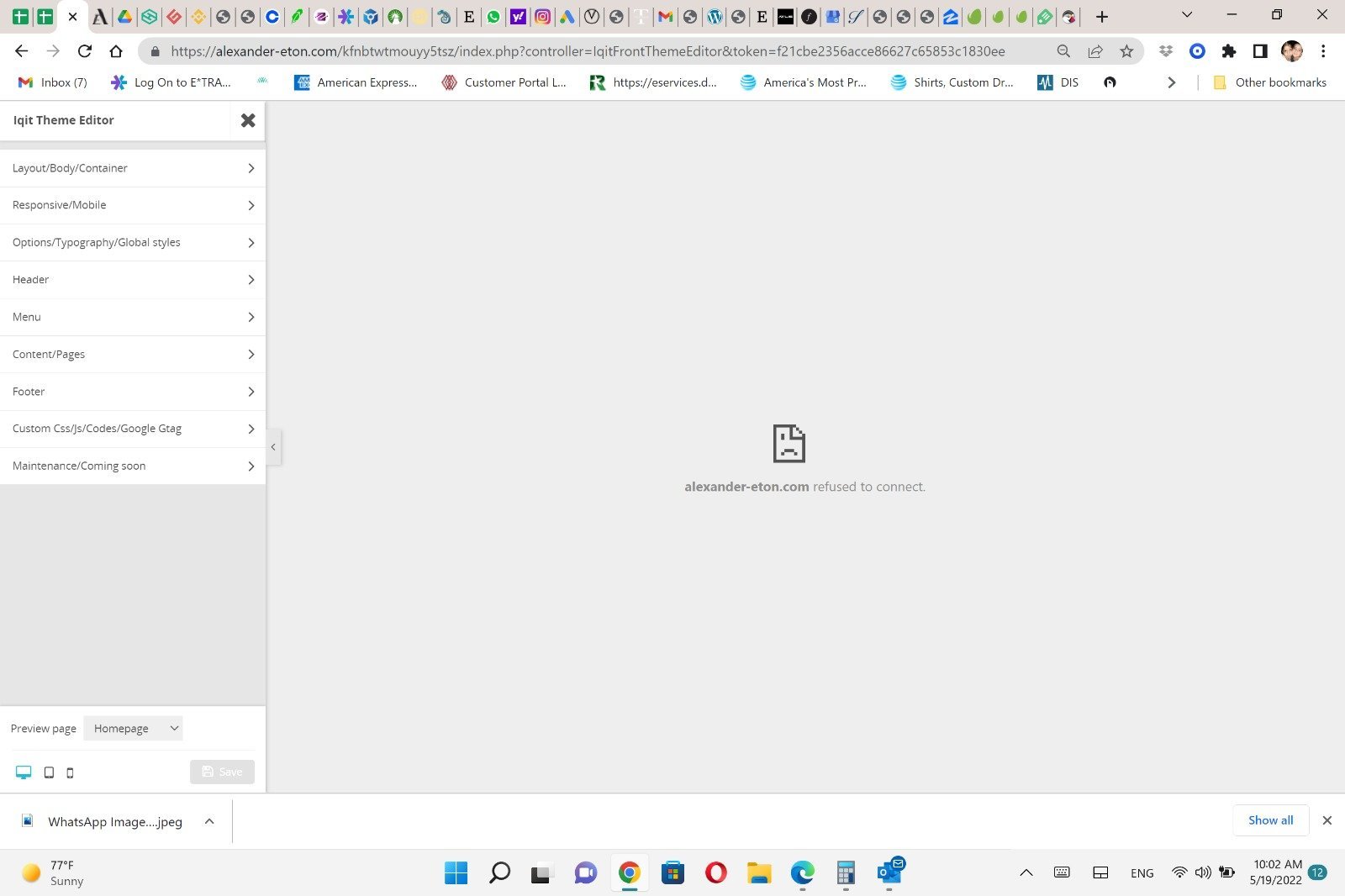Open File Explorer from the taskbar
1345x896 pixels.
(759, 873)
